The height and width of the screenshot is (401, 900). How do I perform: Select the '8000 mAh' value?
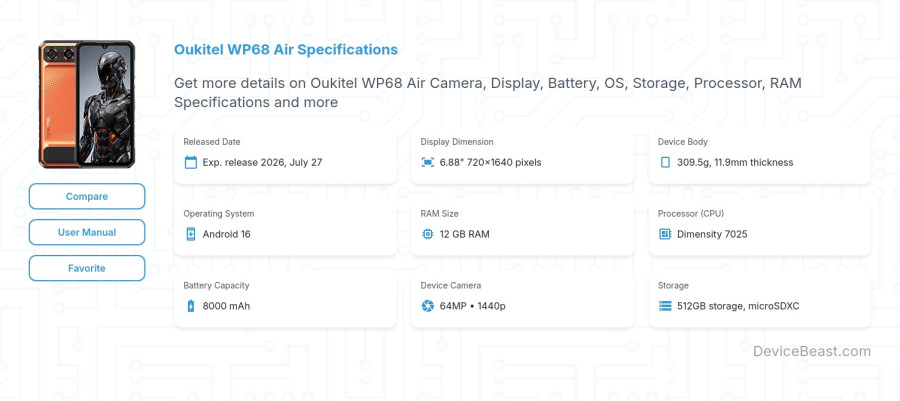[226, 306]
